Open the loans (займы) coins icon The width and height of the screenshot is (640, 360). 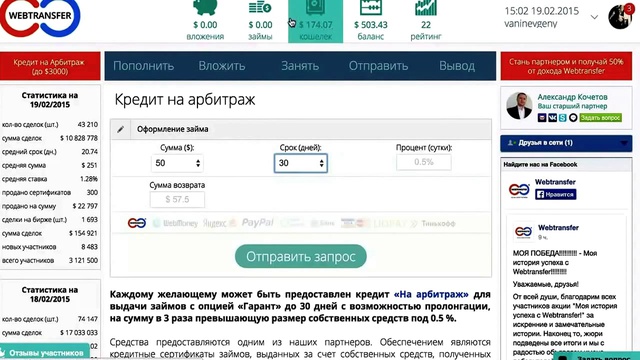(260, 8)
